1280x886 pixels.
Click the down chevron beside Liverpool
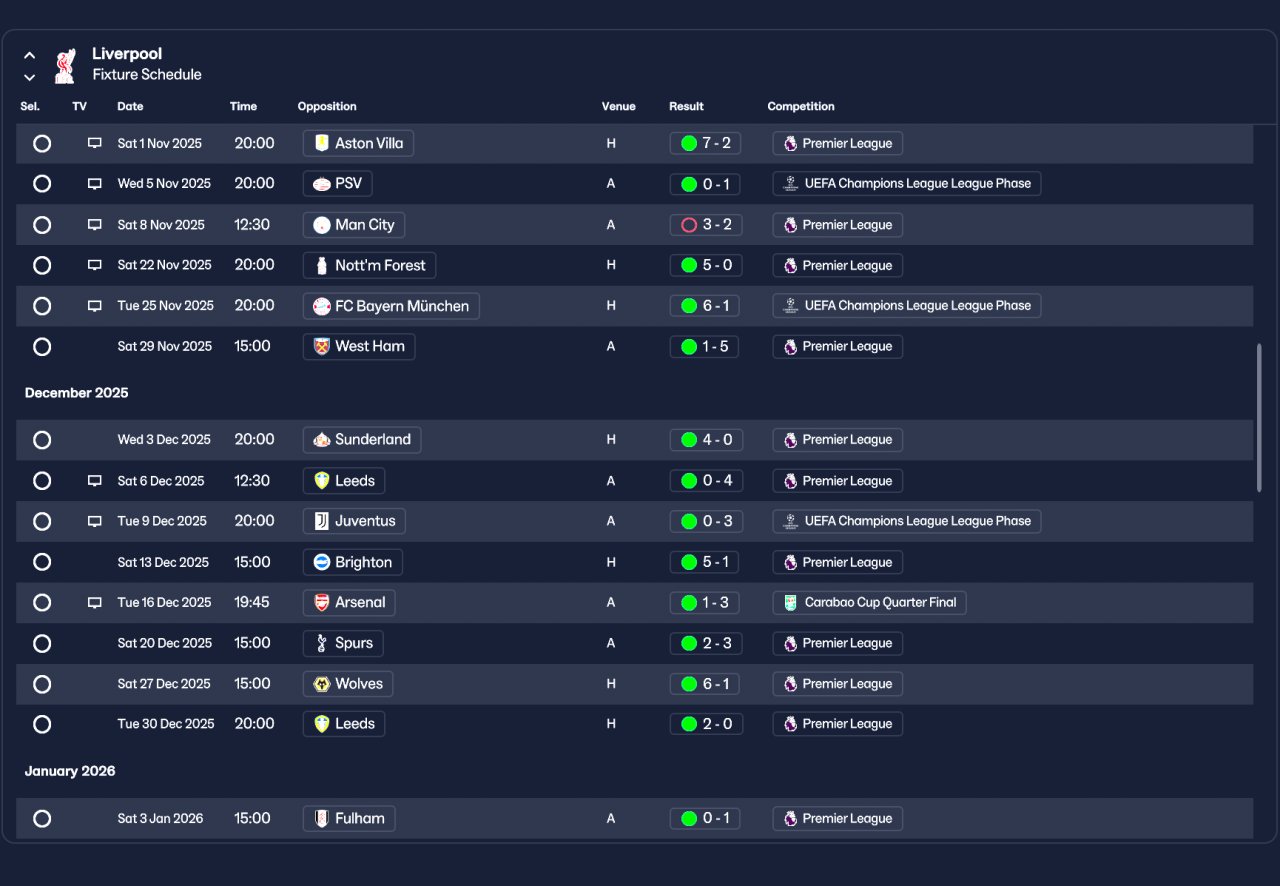[30, 77]
